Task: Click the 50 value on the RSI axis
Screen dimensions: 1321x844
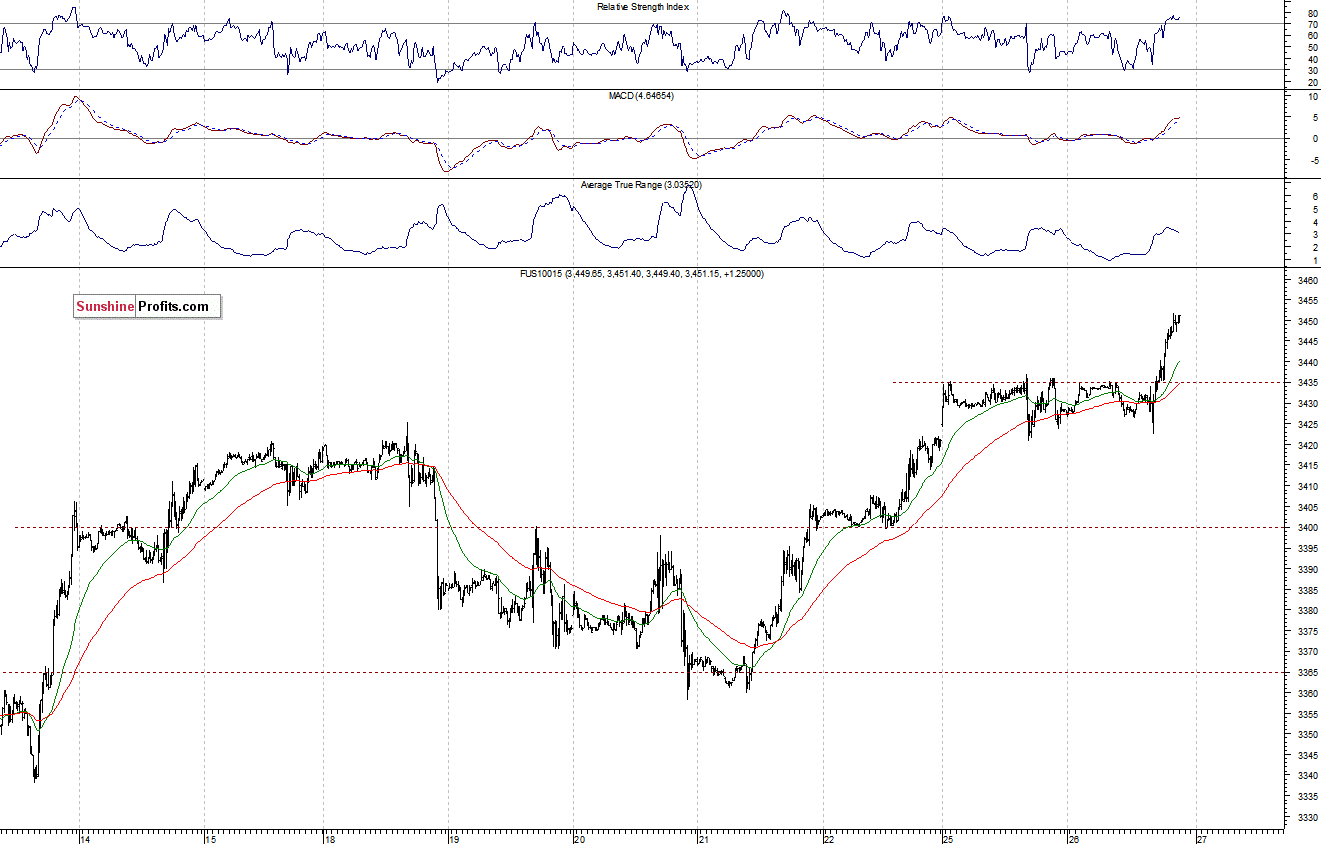Action: (1311, 47)
